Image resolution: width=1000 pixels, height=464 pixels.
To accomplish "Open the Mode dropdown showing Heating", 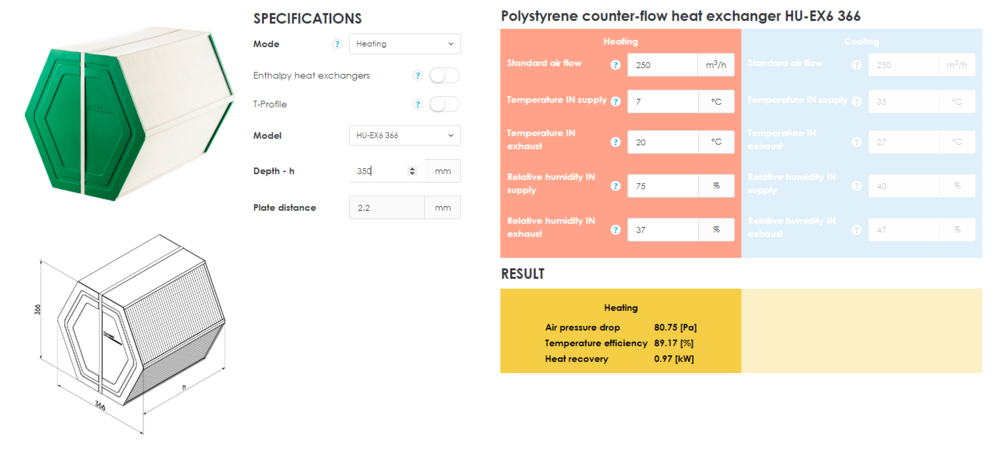I will coord(405,44).
